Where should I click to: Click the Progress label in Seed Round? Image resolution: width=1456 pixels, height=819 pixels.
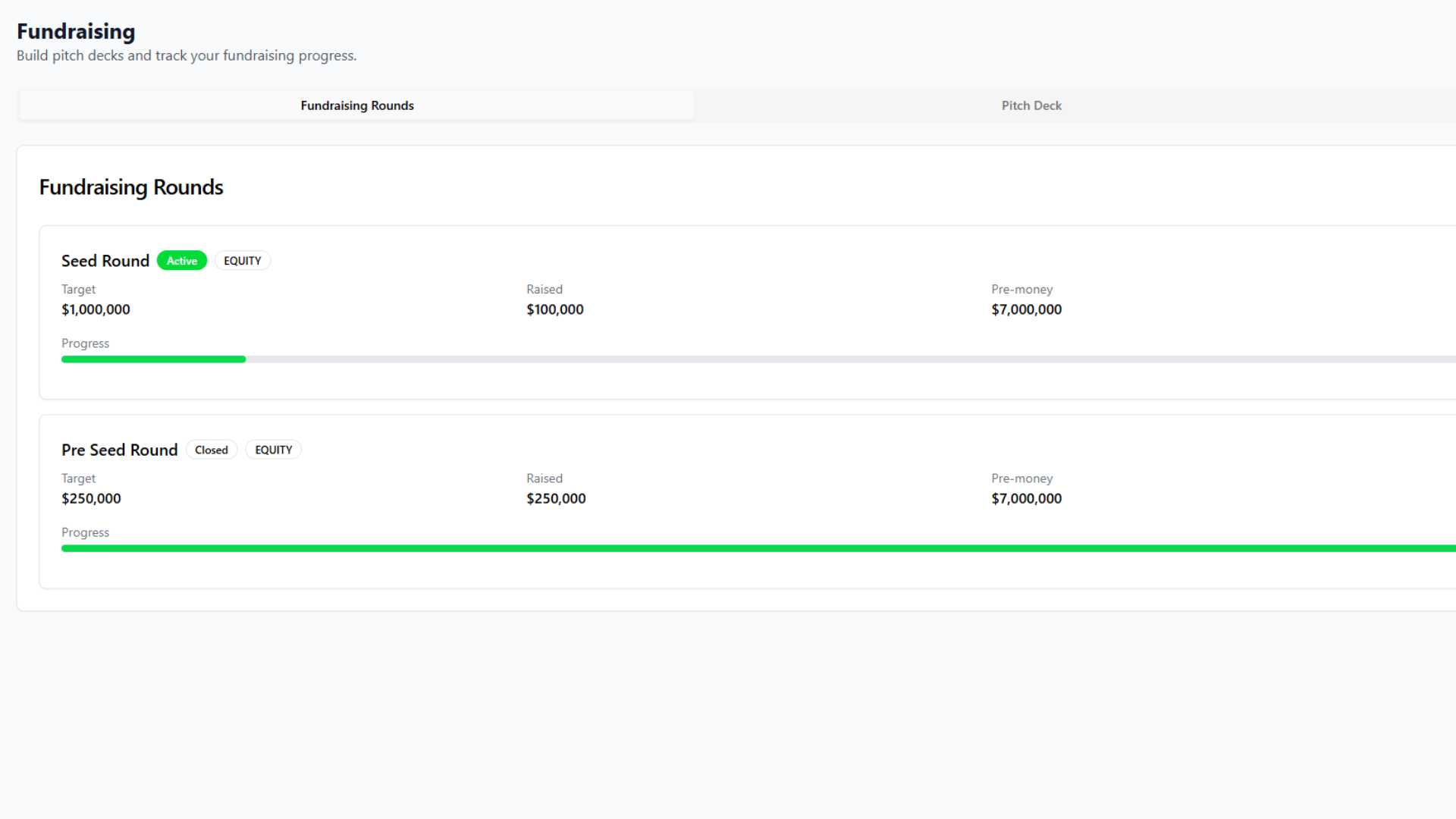(x=85, y=344)
